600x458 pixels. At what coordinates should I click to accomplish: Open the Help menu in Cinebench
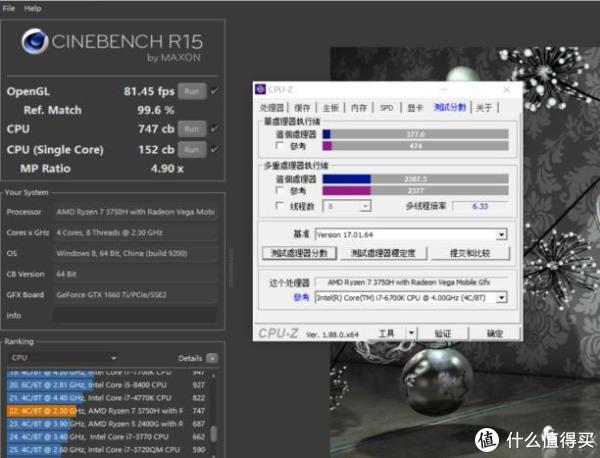click(33, 8)
